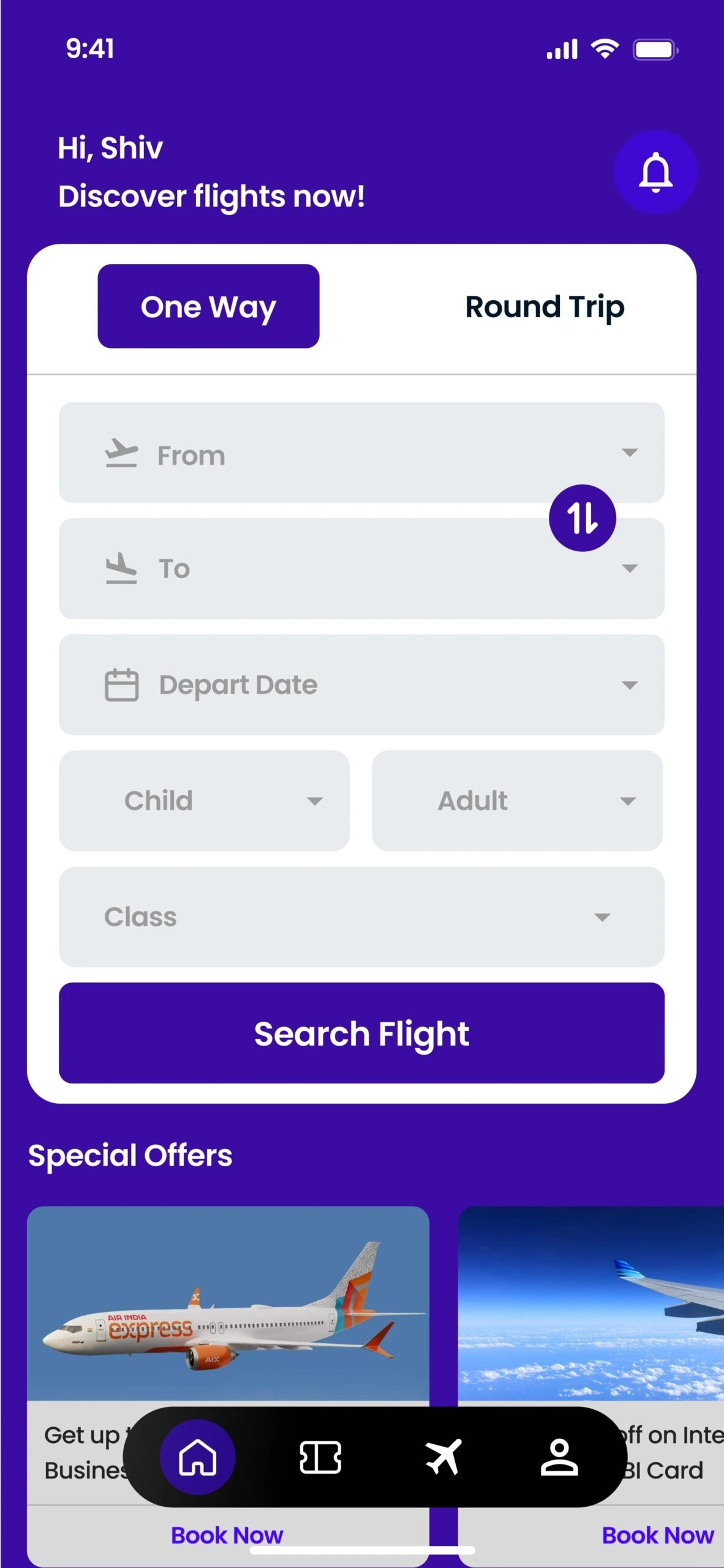Open the Child passenger count dropdown
This screenshot has width=724, height=1568.
204,801
